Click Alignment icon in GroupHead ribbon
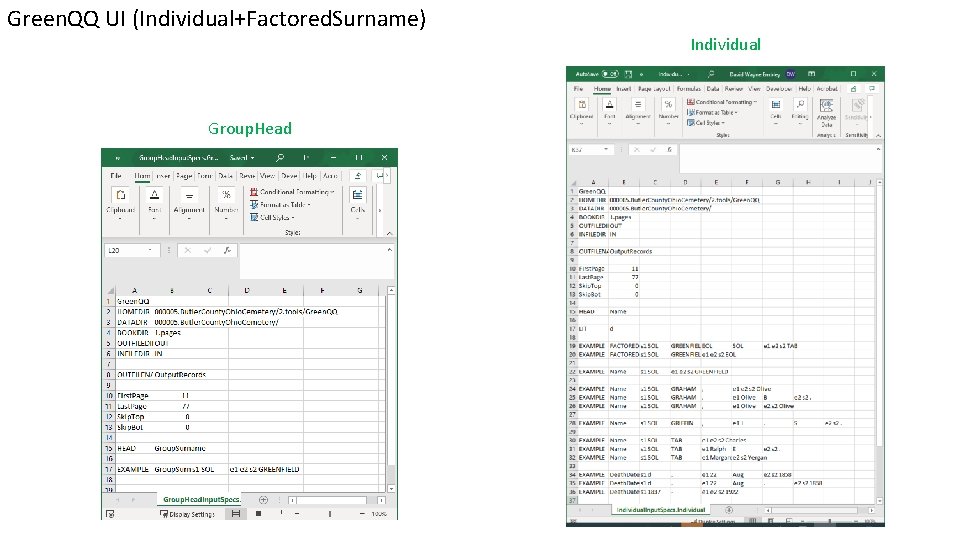This screenshot has height=540, width=960. (x=189, y=195)
